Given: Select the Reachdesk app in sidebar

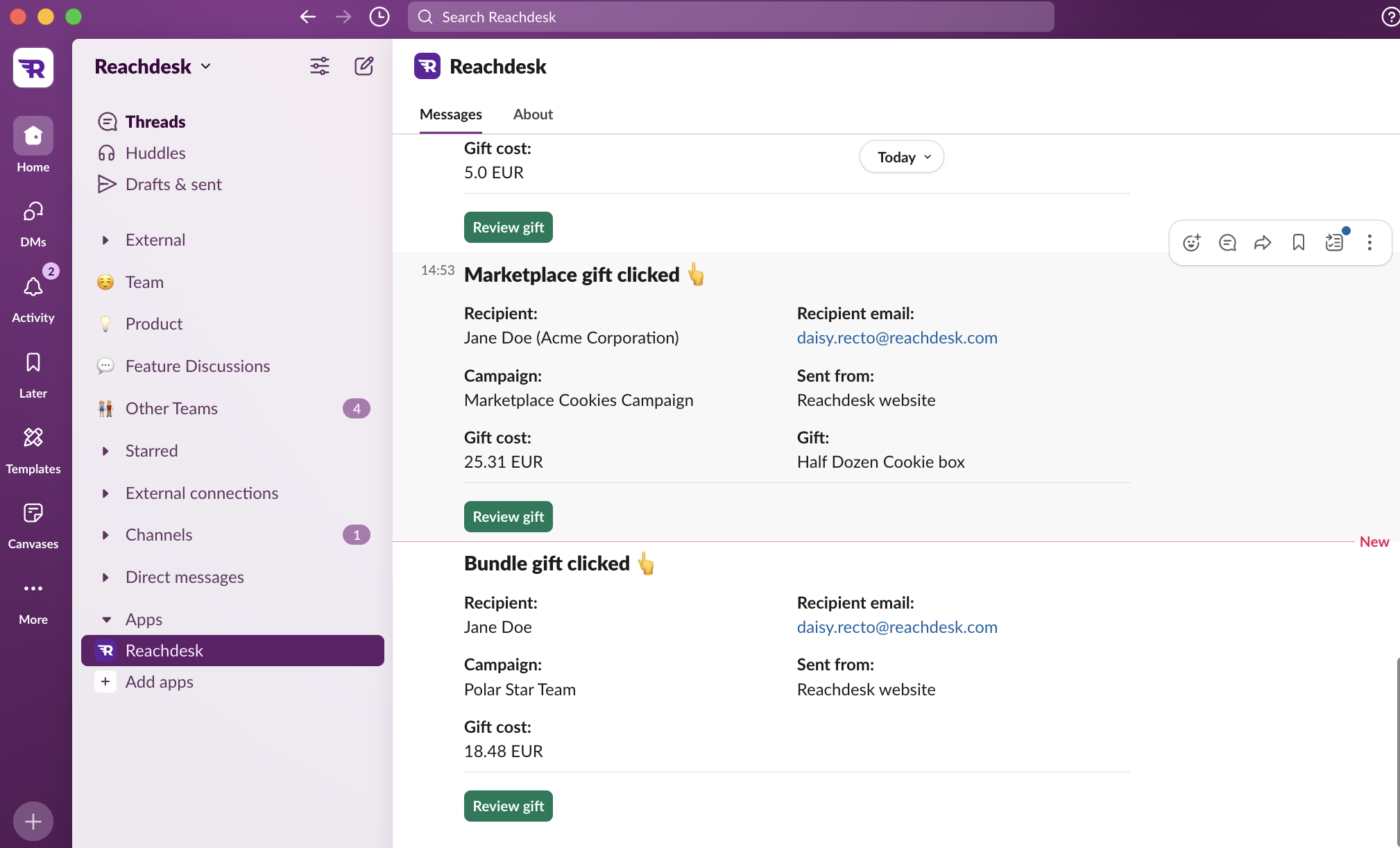Looking at the screenshot, I should [x=232, y=651].
